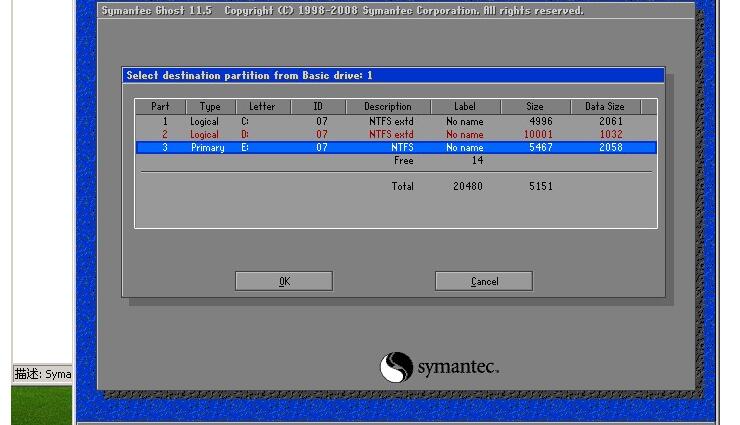This screenshot has width=740, height=425.
Task: Click the ID column header
Action: click(318, 107)
